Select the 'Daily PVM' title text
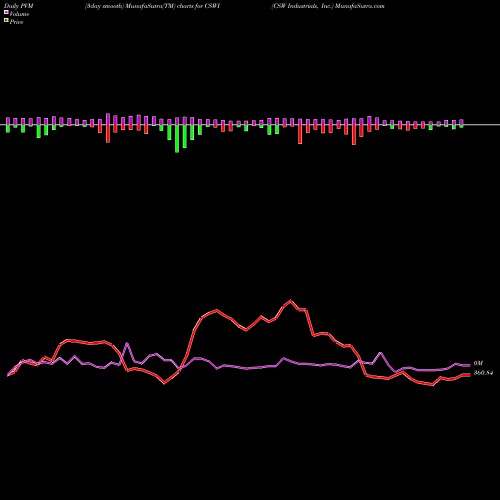Viewport: 500px width, 500px height. [x=20, y=6]
